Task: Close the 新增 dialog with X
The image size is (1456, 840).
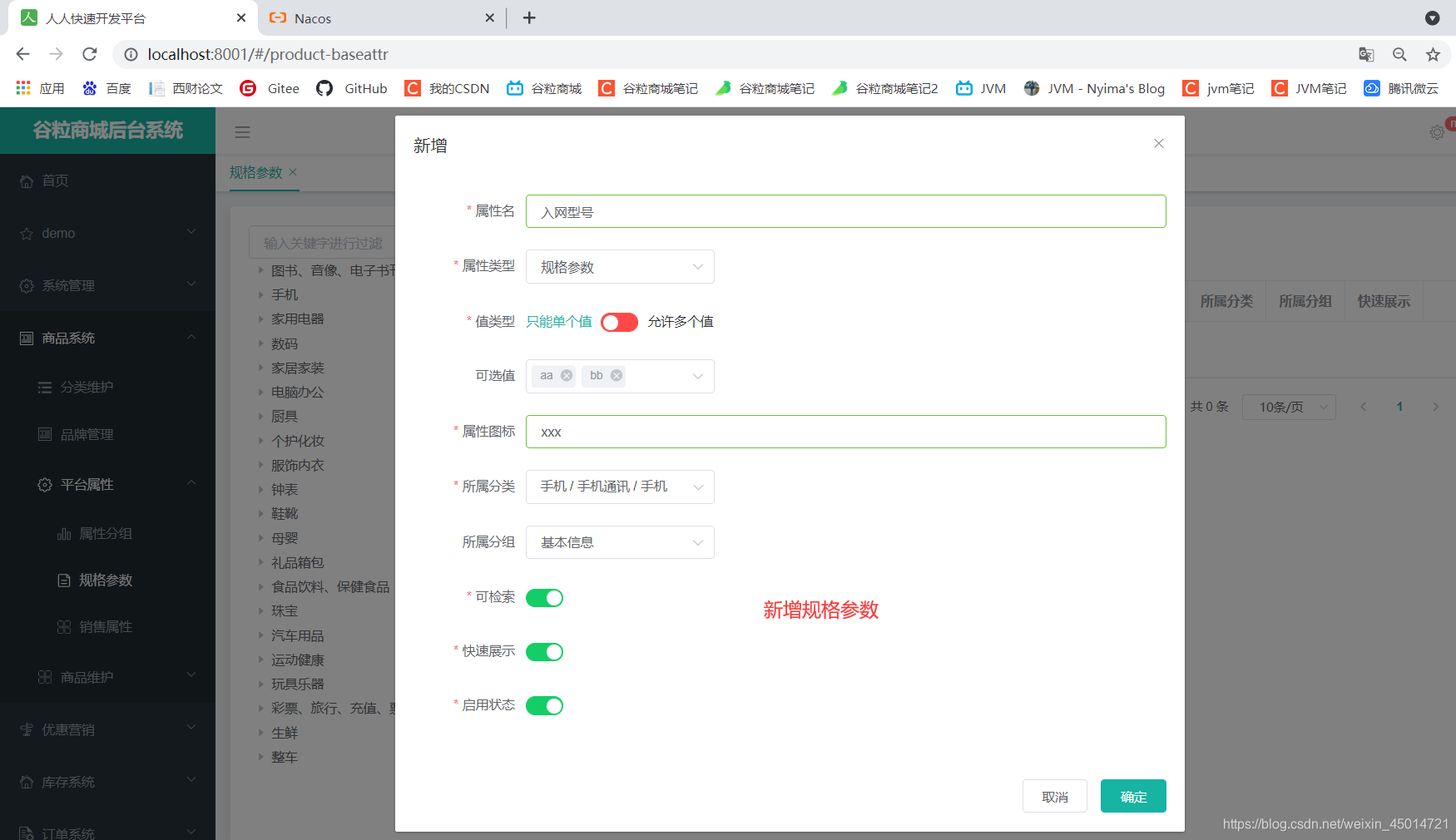Action: pos(1158,143)
